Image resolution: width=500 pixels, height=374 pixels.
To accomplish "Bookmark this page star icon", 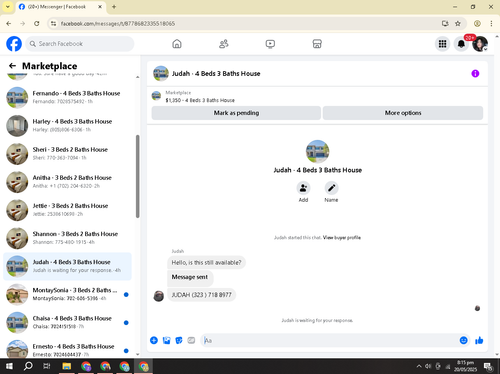I will (x=458, y=23).
